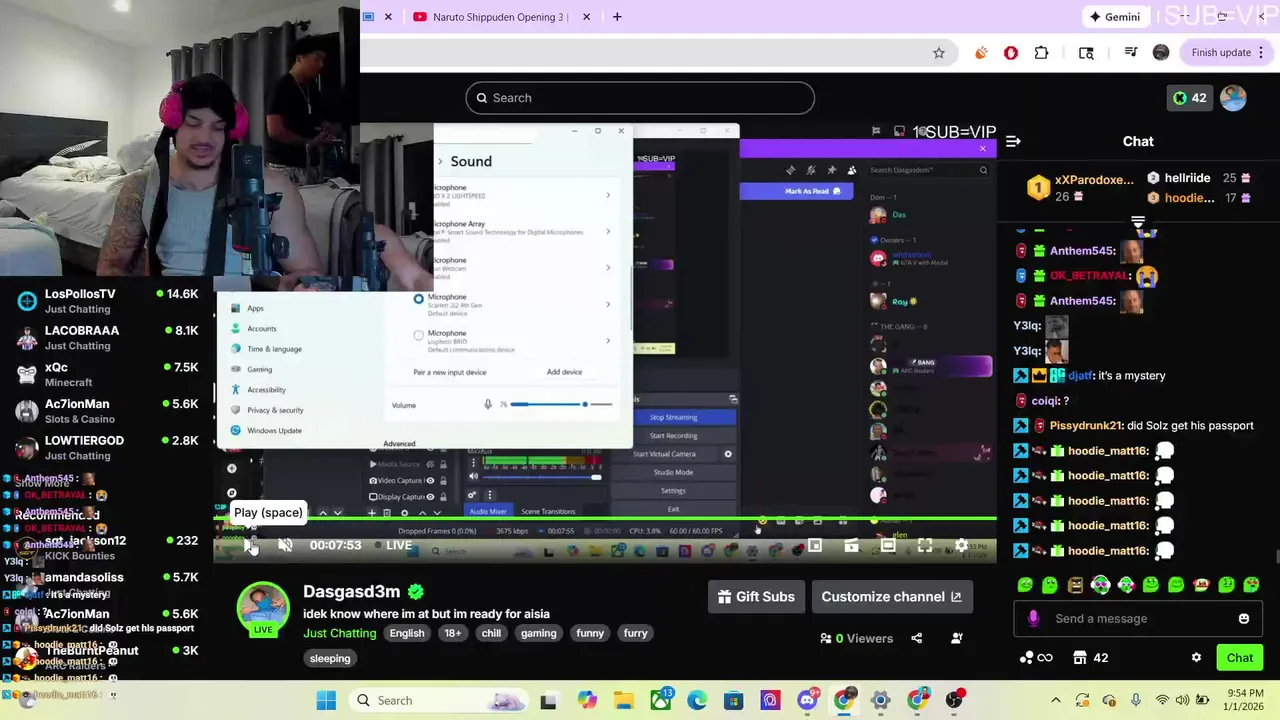Unmute the stream player volume
Screen dimensions: 1280x720
tap(285, 545)
